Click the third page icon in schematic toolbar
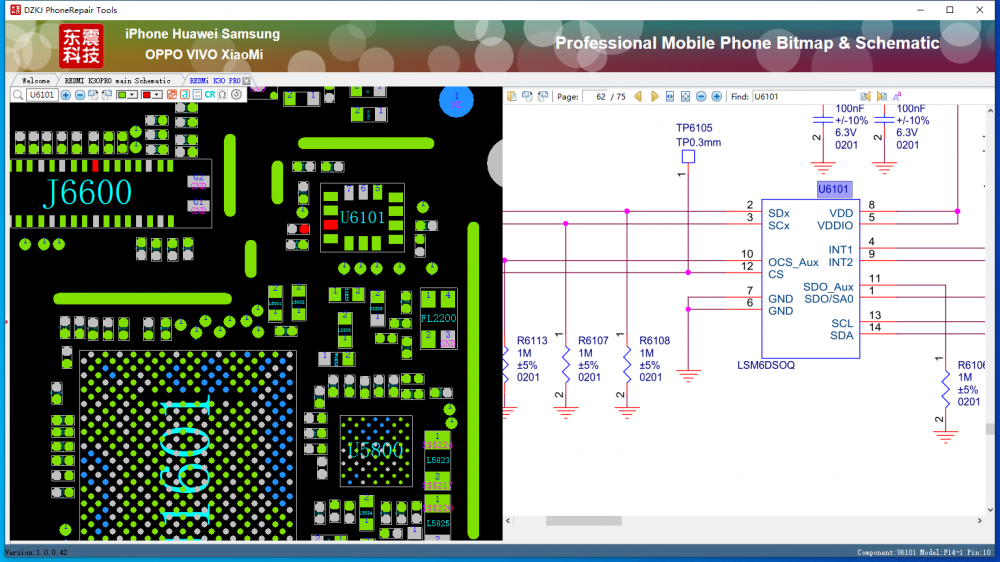Image resolution: width=1000 pixels, height=562 pixels. 542,96
